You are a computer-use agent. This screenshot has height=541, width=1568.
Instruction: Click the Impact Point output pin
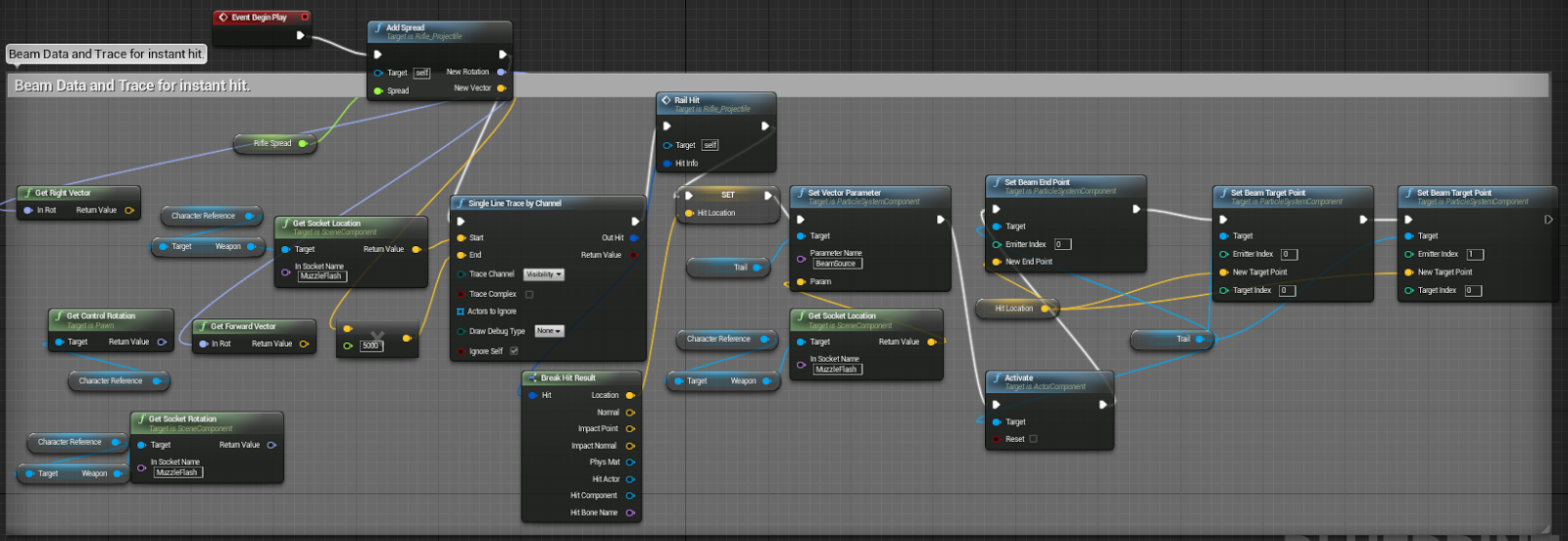(x=629, y=428)
